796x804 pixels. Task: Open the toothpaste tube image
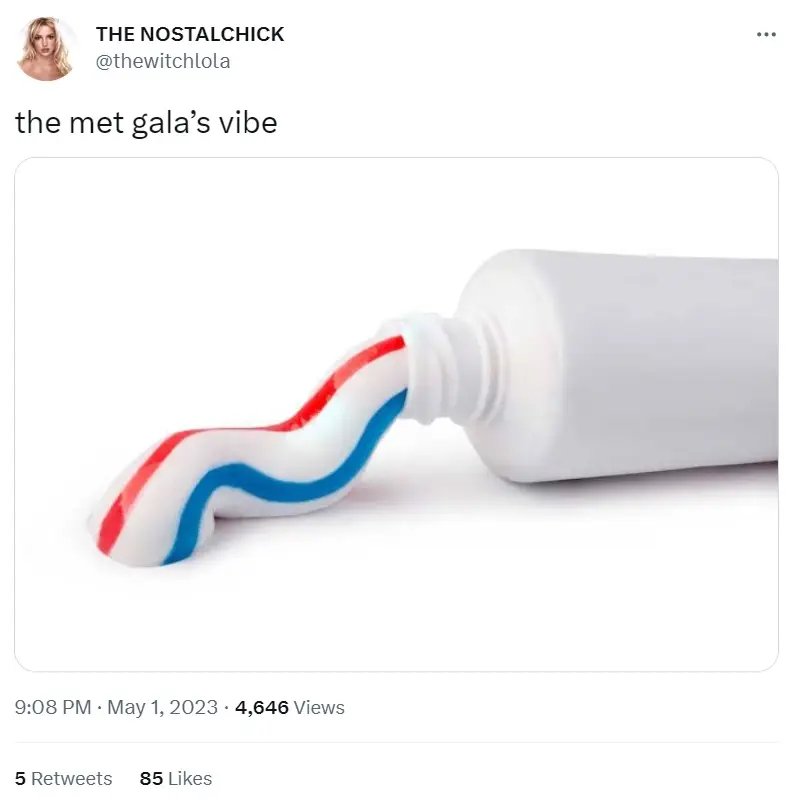click(396, 414)
